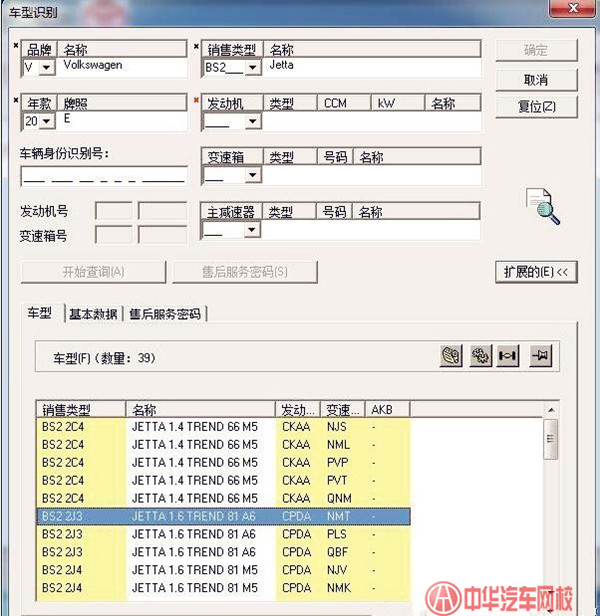Sort by the 发动... list column header
The width and height of the screenshot is (600, 616).
tap(298, 410)
